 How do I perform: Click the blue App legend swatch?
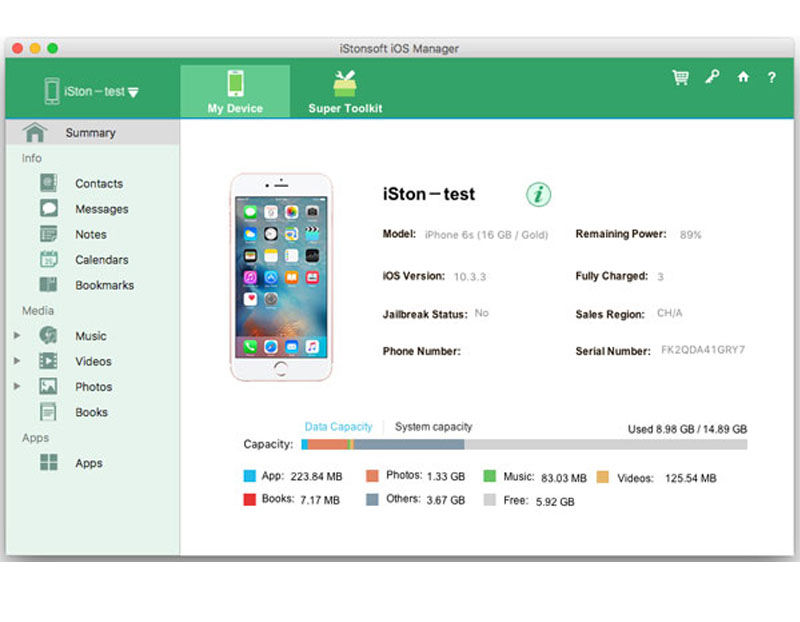click(249, 476)
